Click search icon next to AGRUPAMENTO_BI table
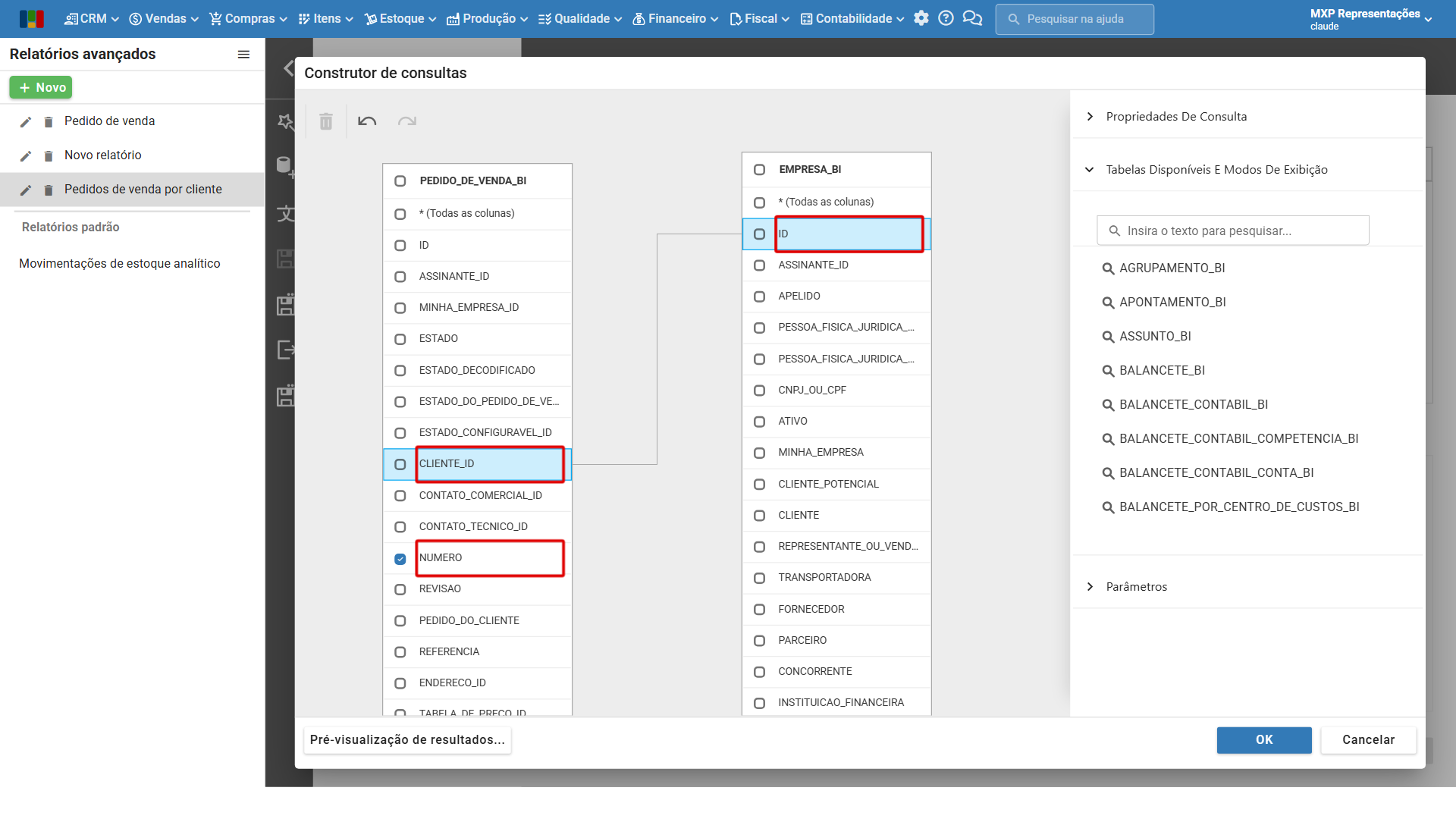Viewport: 1456px width, 819px height. point(1108,268)
